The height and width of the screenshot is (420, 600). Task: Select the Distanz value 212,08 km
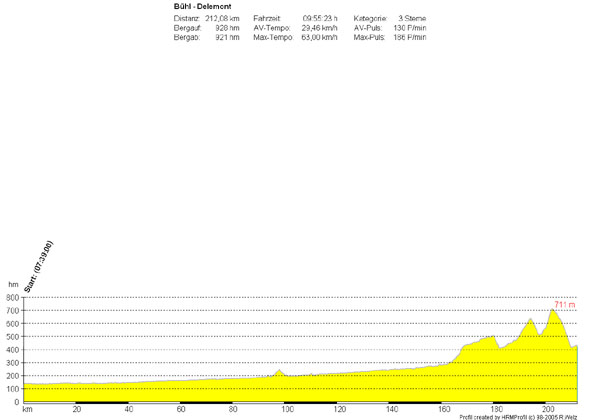(x=223, y=19)
